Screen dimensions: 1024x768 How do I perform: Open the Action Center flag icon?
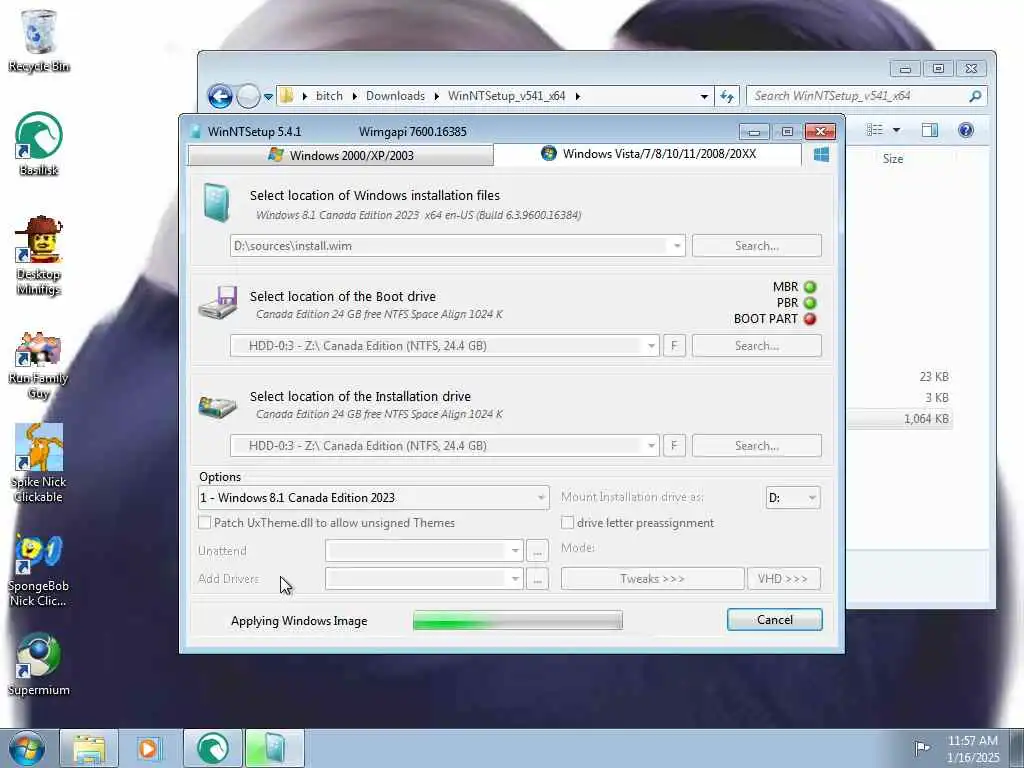coord(921,748)
